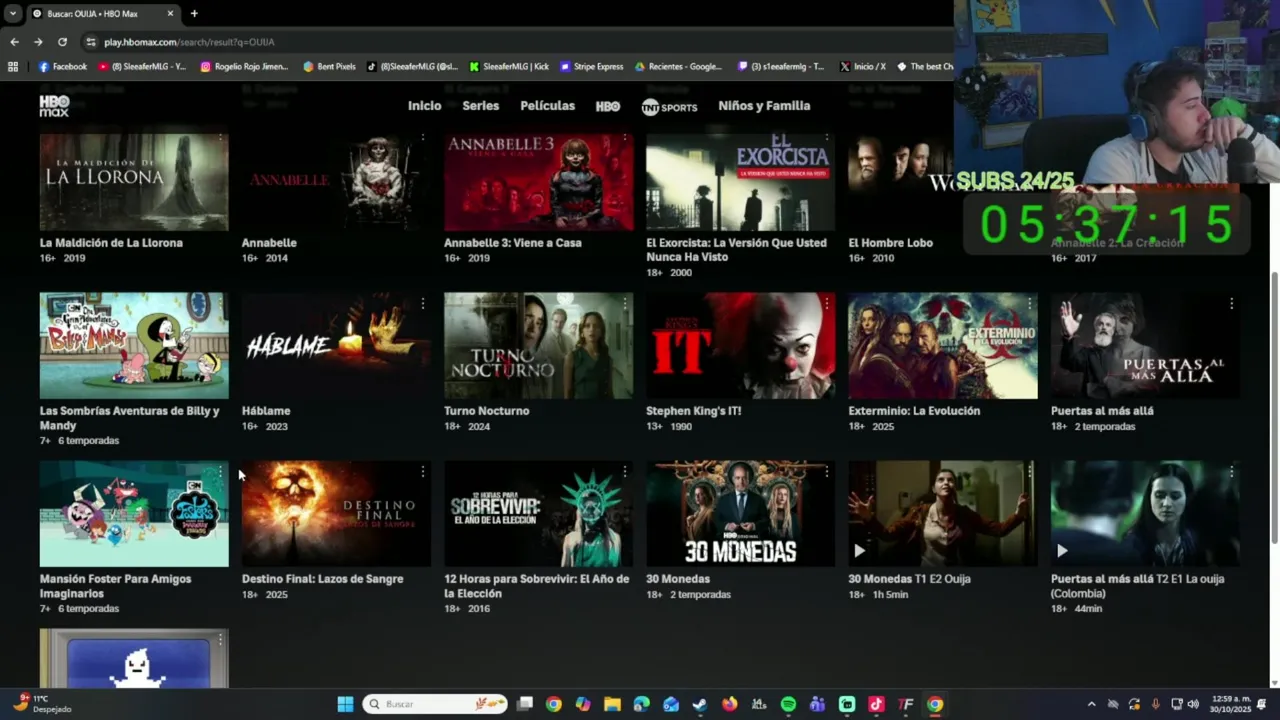The height and width of the screenshot is (720, 1280).
Task: Open the Stripe Express bookmark
Action: [592, 67]
